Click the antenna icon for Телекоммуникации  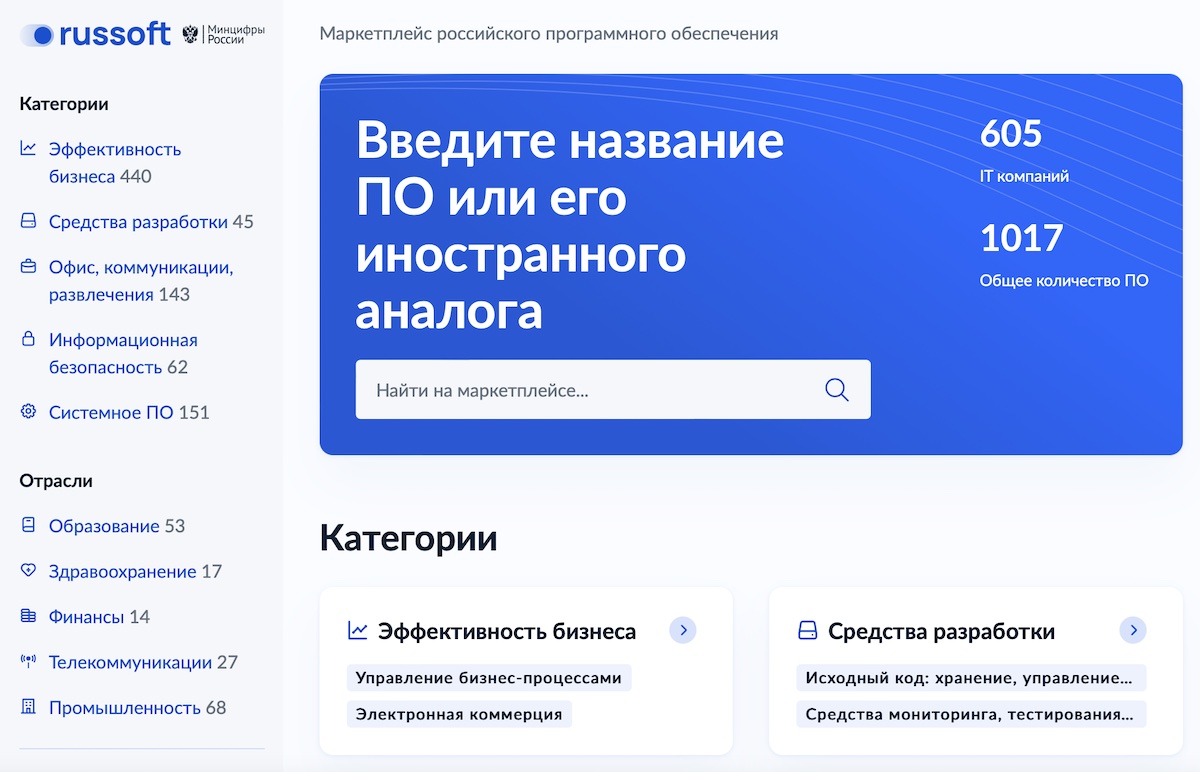click(27, 661)
